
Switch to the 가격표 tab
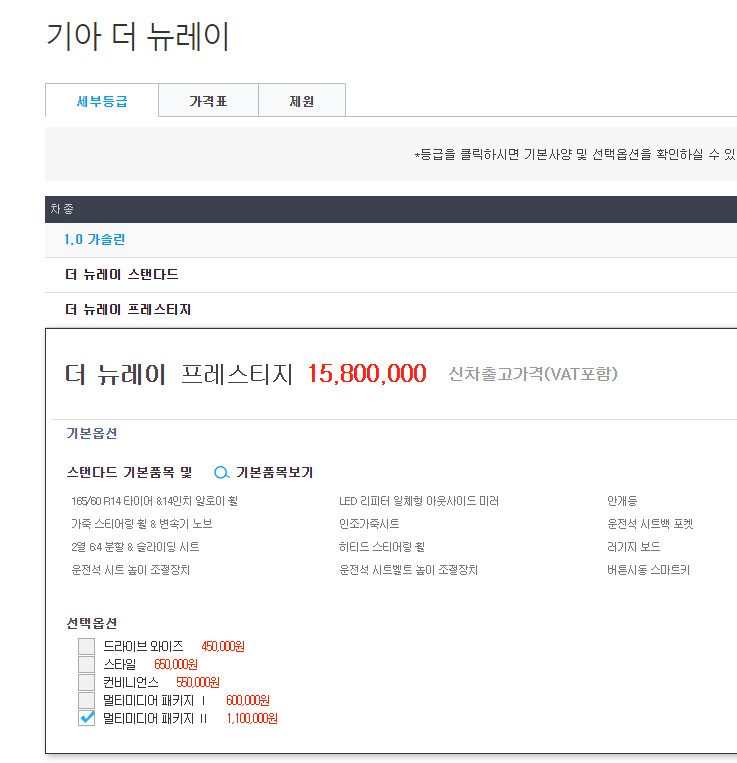[x=208, y=101]
